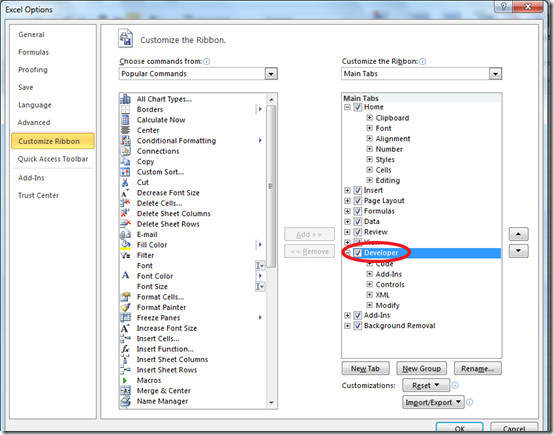Move selected tab down with arrow button
The width and height of the screenshot is (554, 435).
click(x=518, y=251)
